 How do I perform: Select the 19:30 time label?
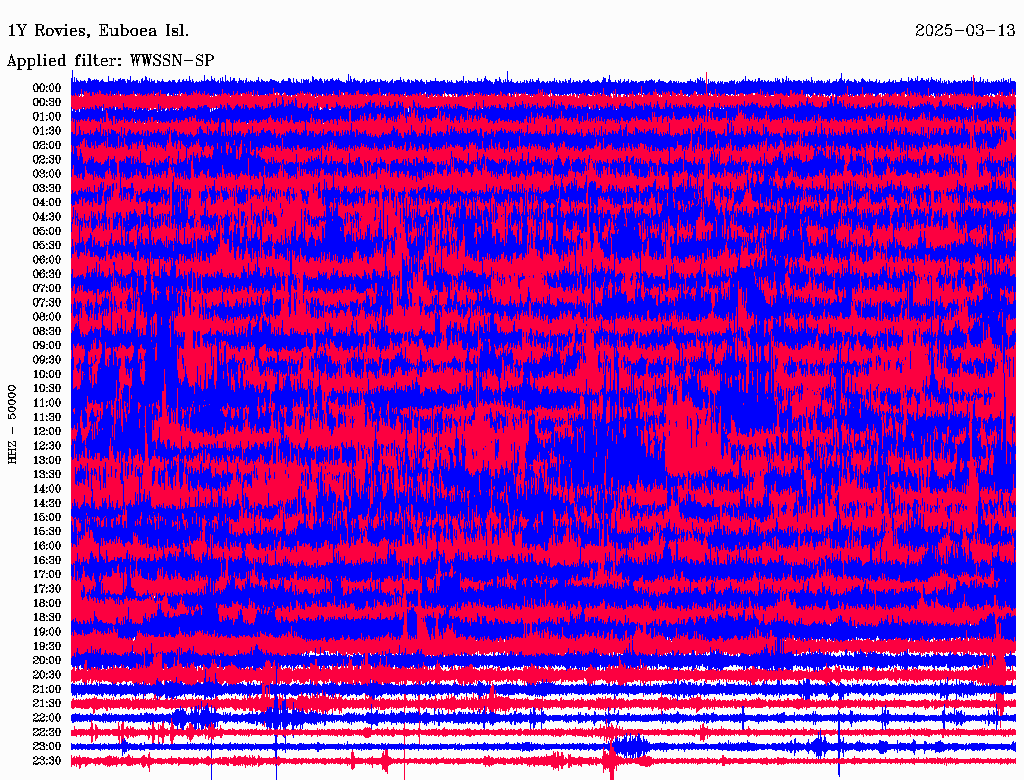coord(47,646)
